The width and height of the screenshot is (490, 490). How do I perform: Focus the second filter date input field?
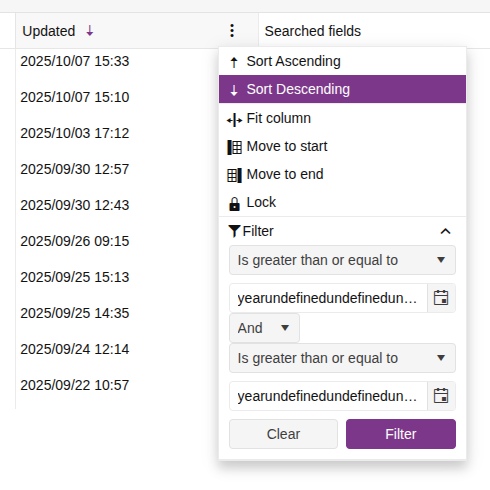[328, 396]
